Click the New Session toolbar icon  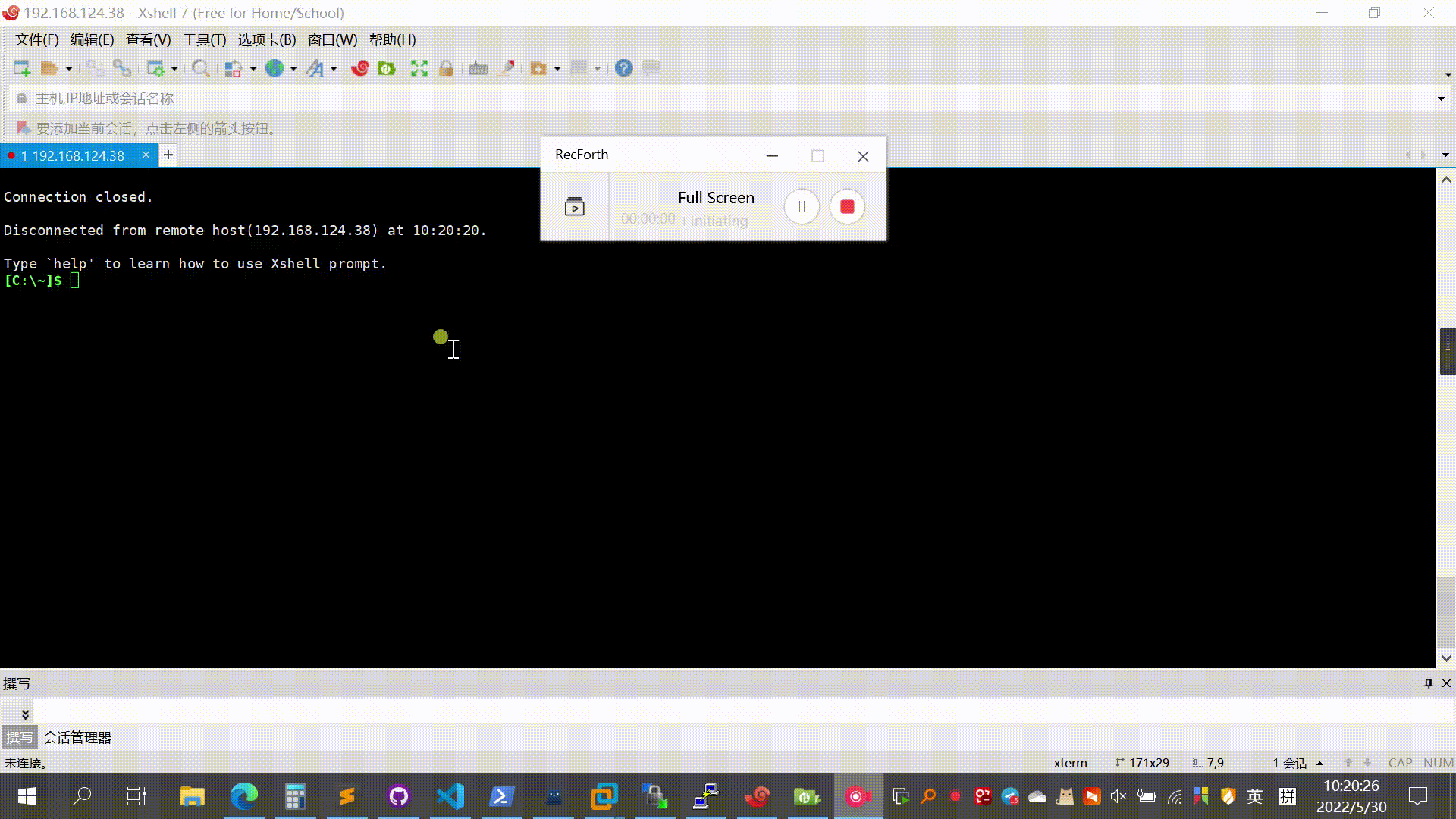click(x=22, y=69)
